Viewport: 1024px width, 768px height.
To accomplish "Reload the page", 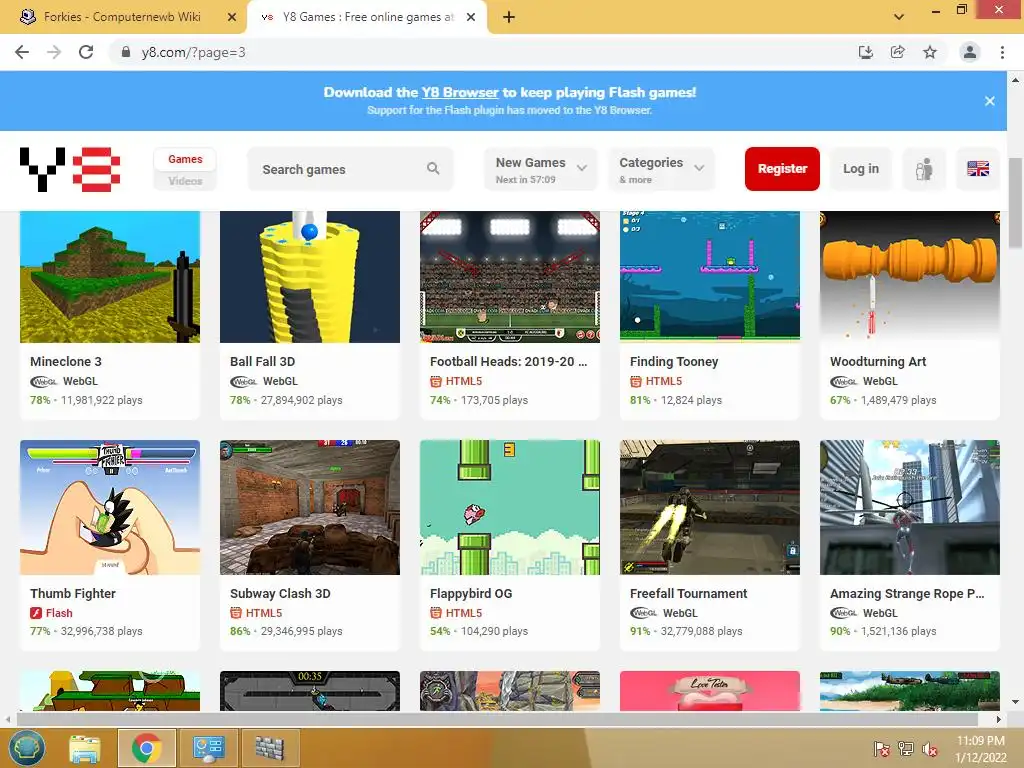I will (86, 52).
